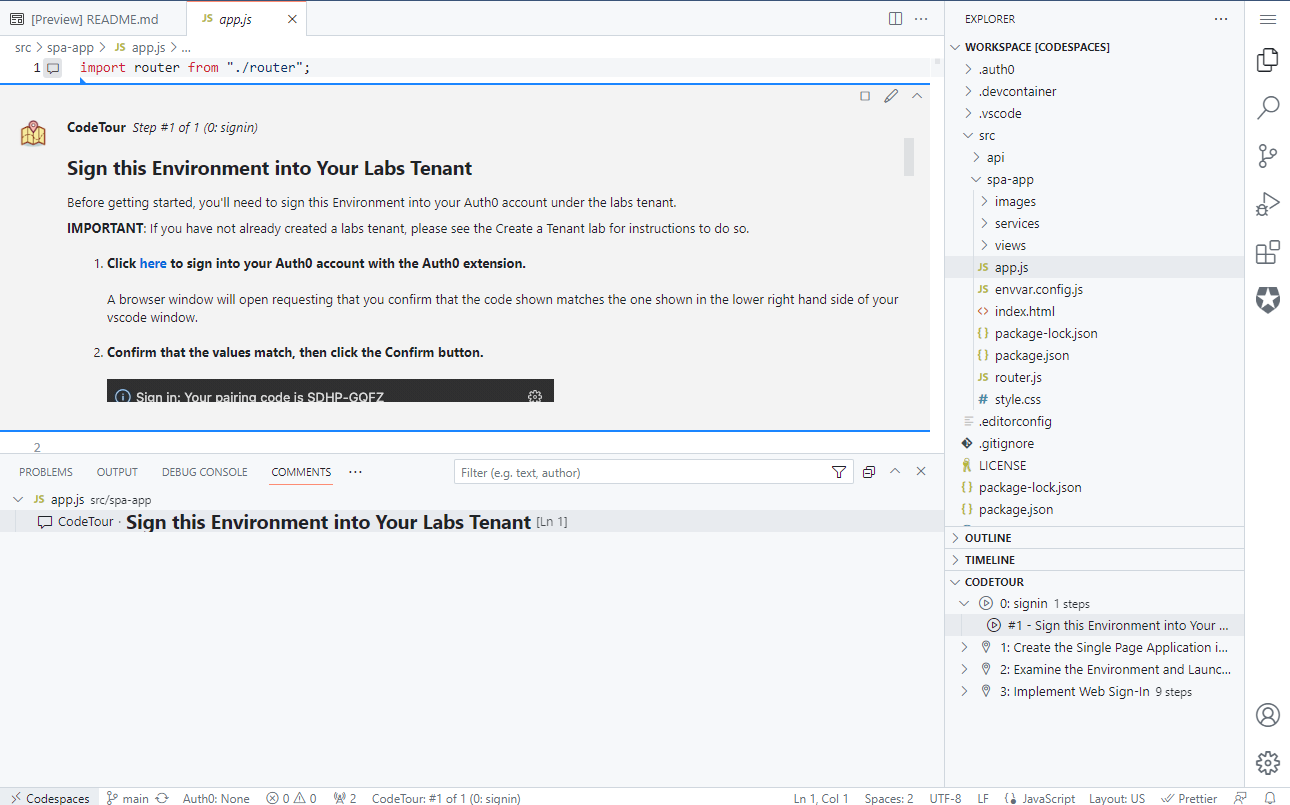Open the Run and Debug view
The height and width of the screenshot is (805, 1290).
click(1267, 204)
